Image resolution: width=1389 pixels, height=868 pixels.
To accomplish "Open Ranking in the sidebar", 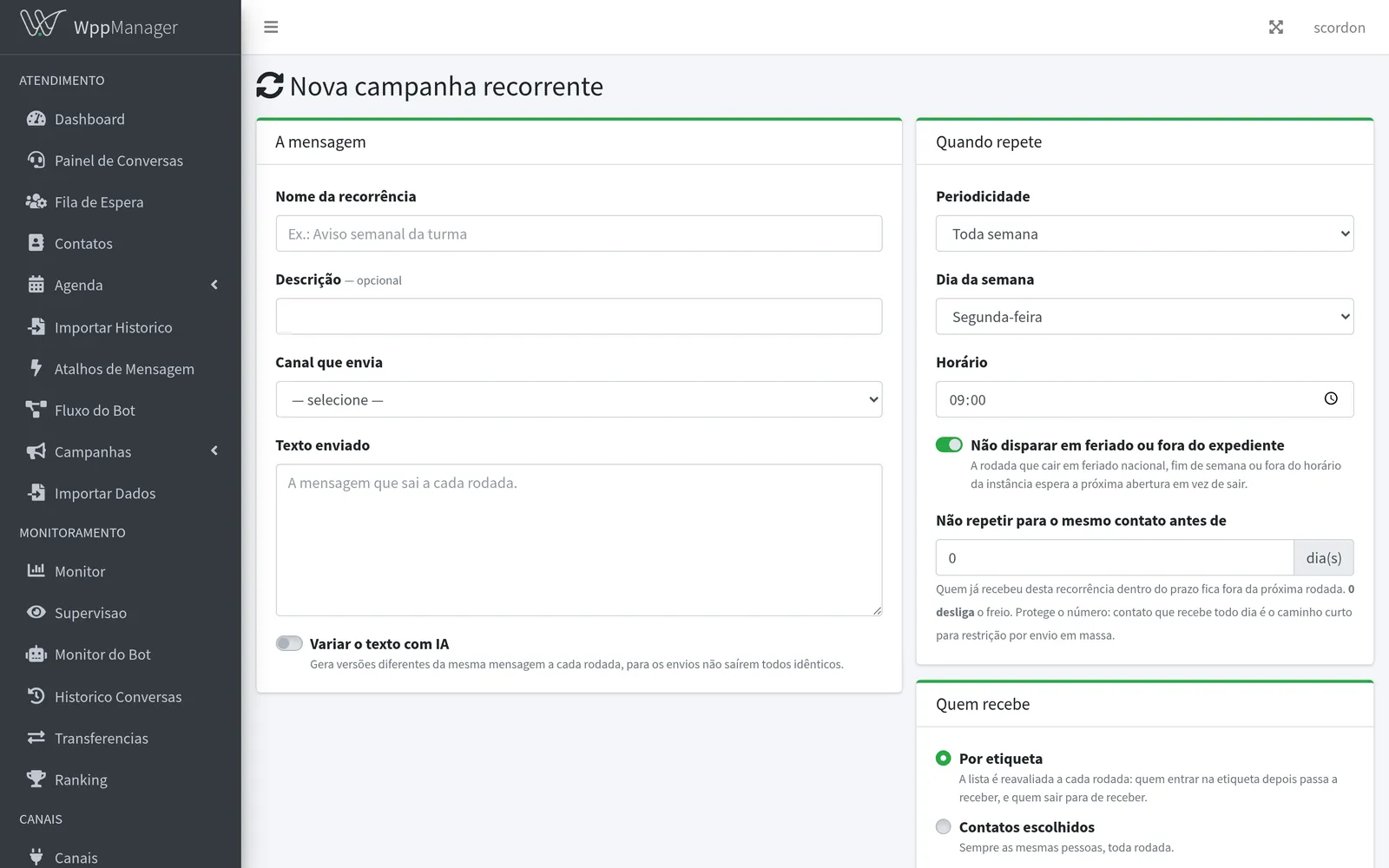I will pyautogui.click(x=121, y=779).
